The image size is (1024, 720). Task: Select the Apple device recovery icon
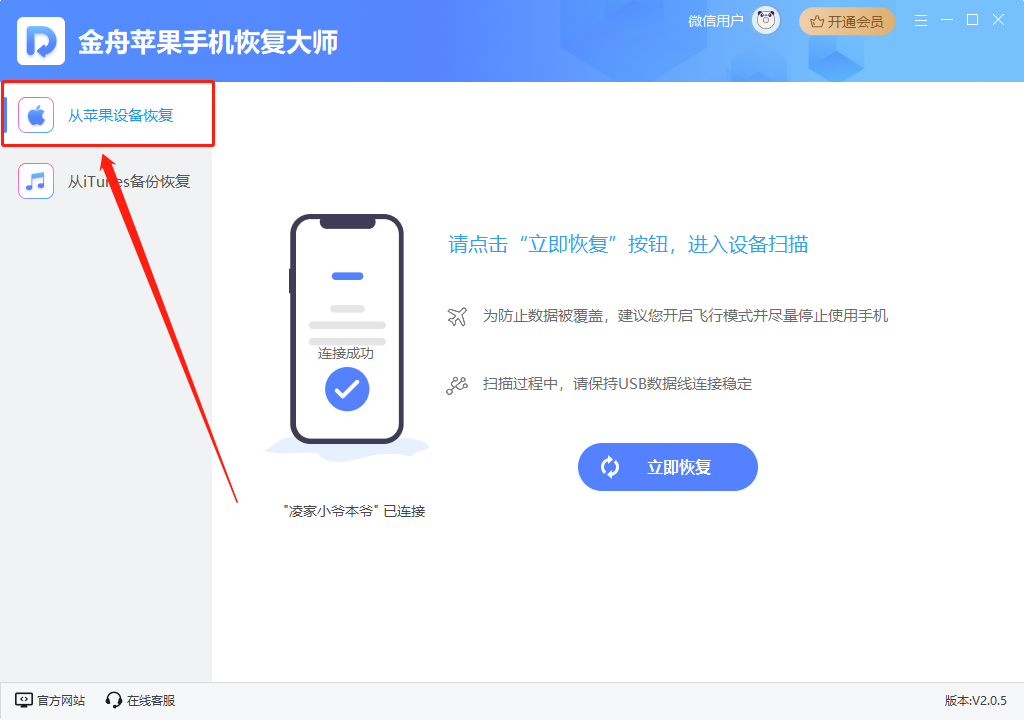(x=36, y=115)
